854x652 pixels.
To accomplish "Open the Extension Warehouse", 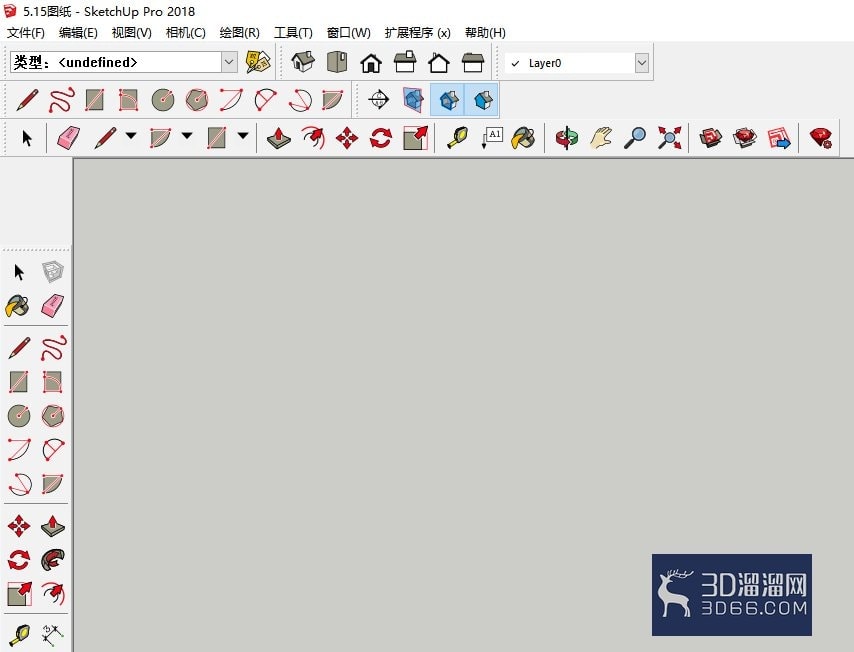I will 745,138.
